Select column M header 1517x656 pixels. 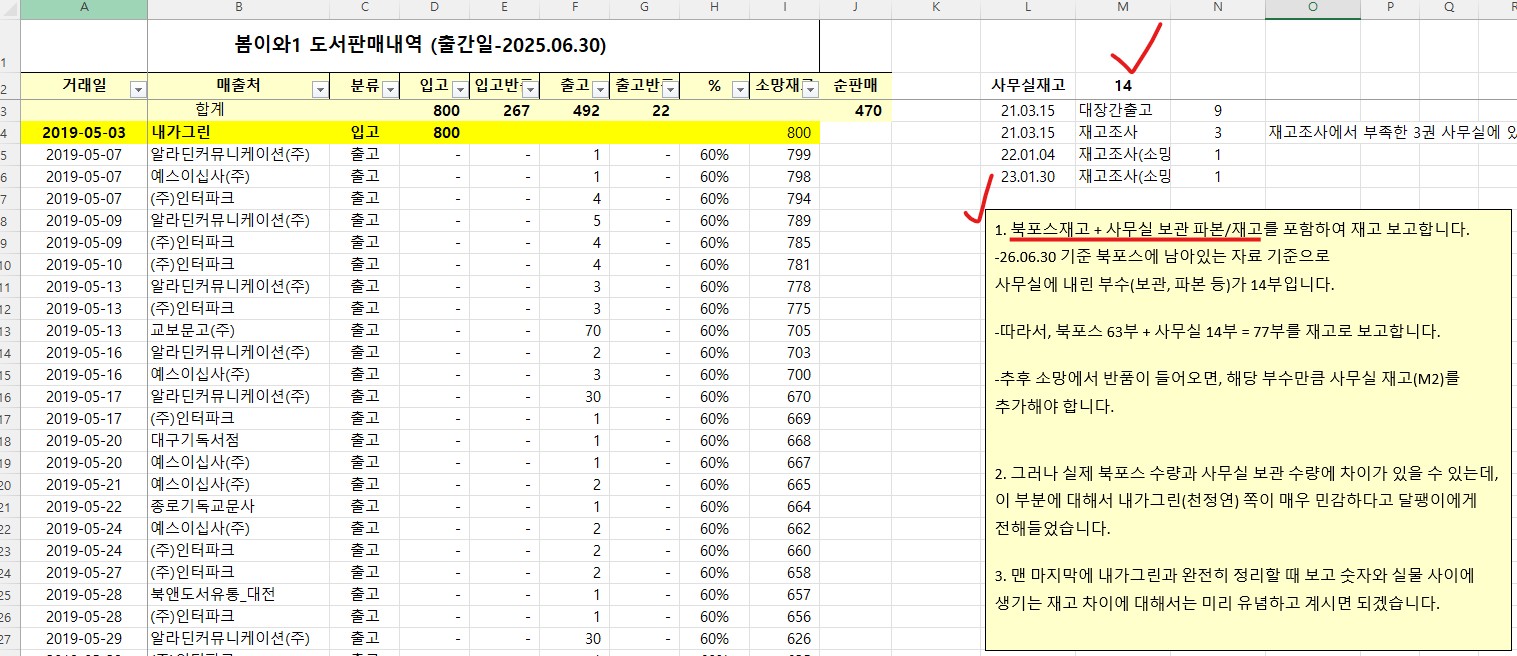pos(1123,9)
